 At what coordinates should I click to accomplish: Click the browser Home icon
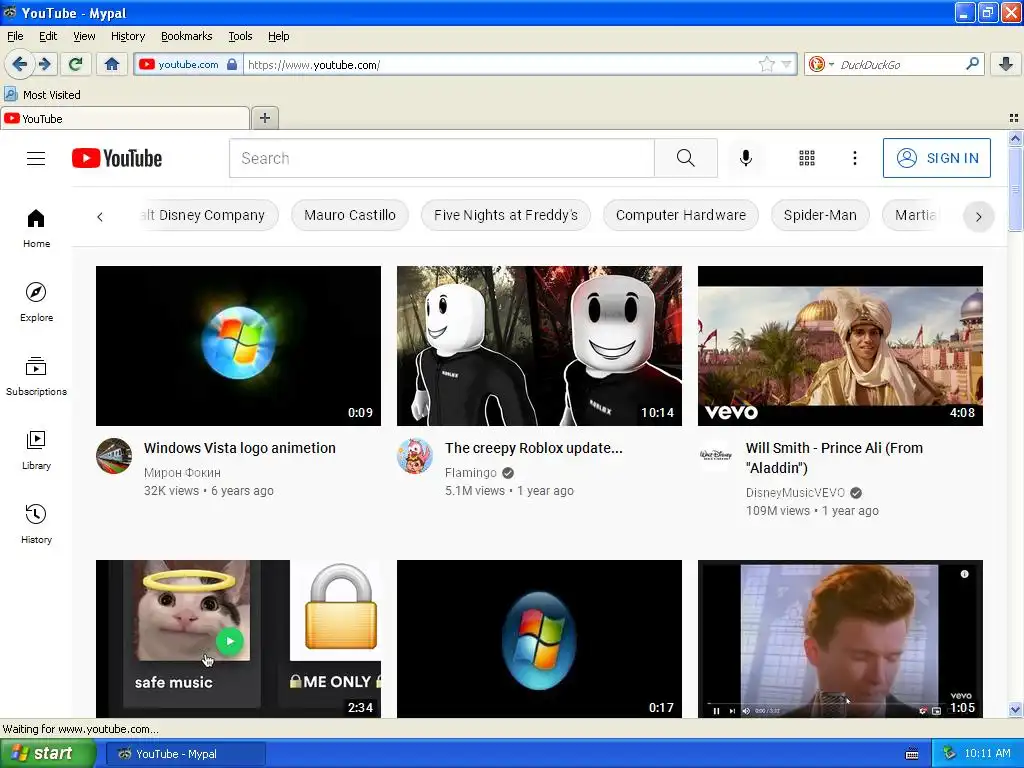(x=112, y=64)
